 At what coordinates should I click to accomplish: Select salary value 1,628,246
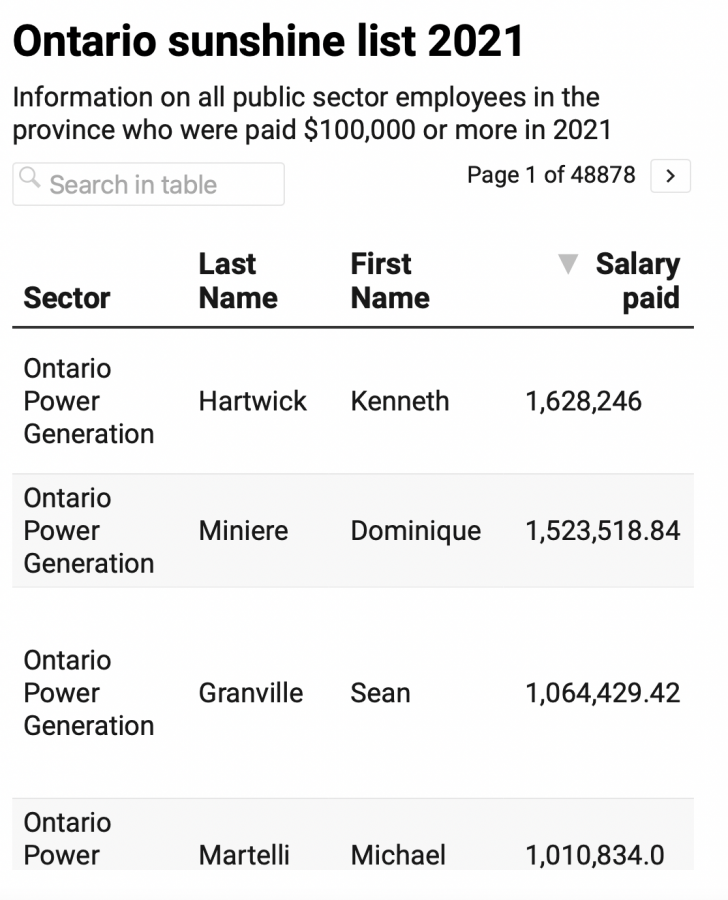[x=584, y=401]
